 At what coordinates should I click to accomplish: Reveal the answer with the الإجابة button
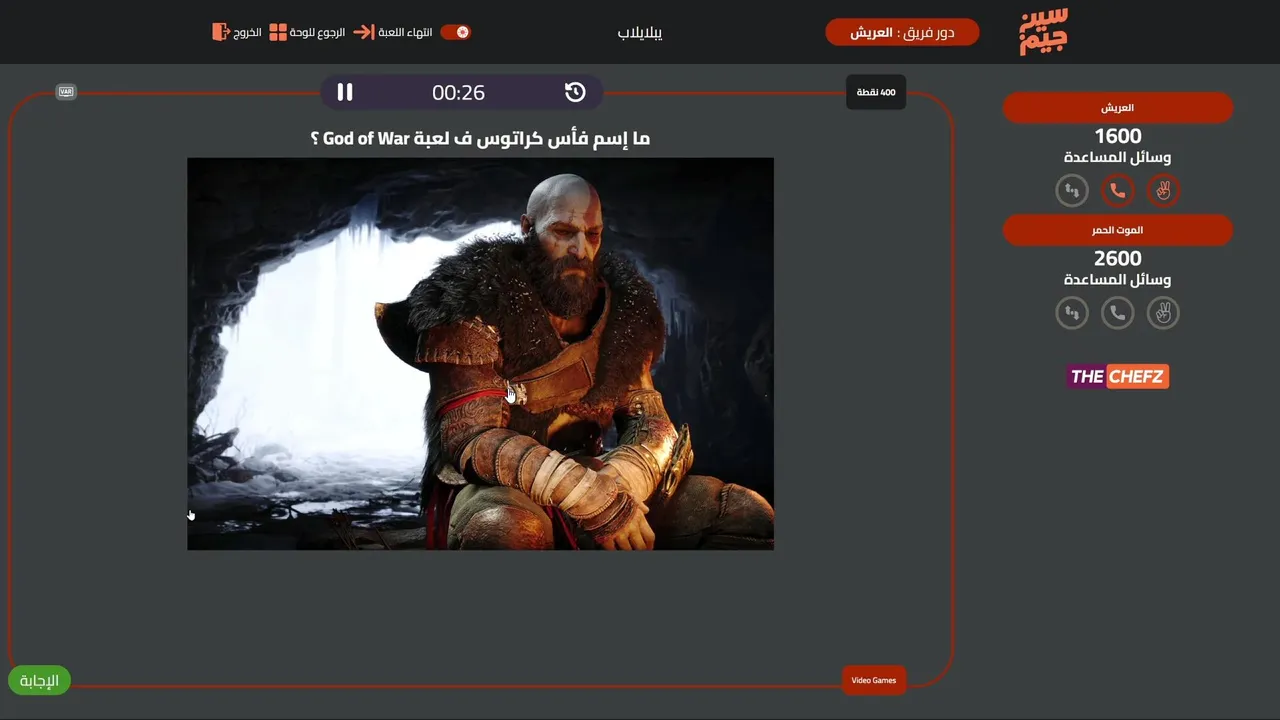pos(40,681)
